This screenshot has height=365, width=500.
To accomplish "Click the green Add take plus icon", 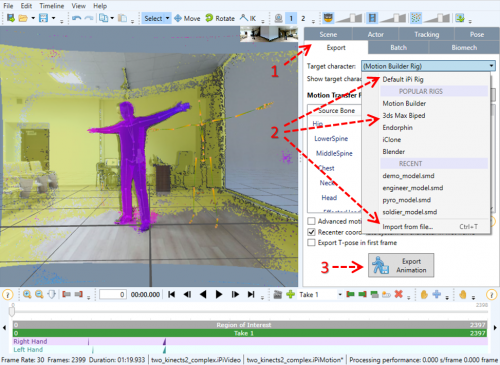I will pos(291,294).
